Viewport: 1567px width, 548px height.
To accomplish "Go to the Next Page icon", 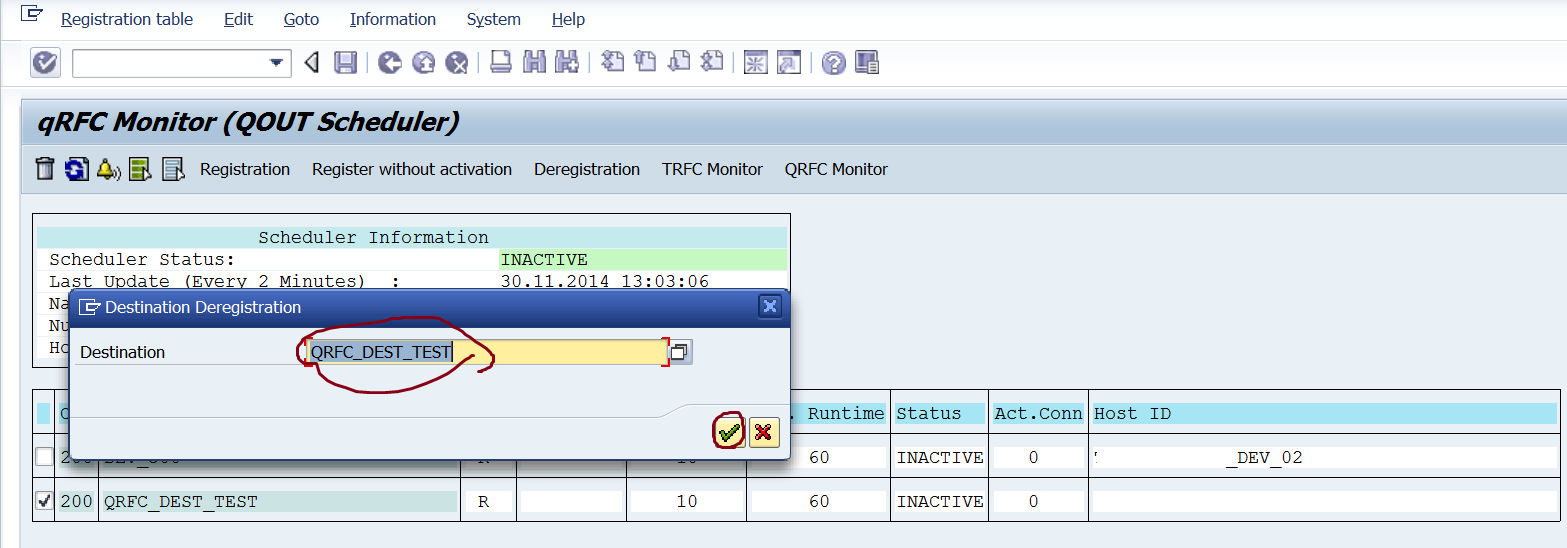I will [x=680, y=62].
